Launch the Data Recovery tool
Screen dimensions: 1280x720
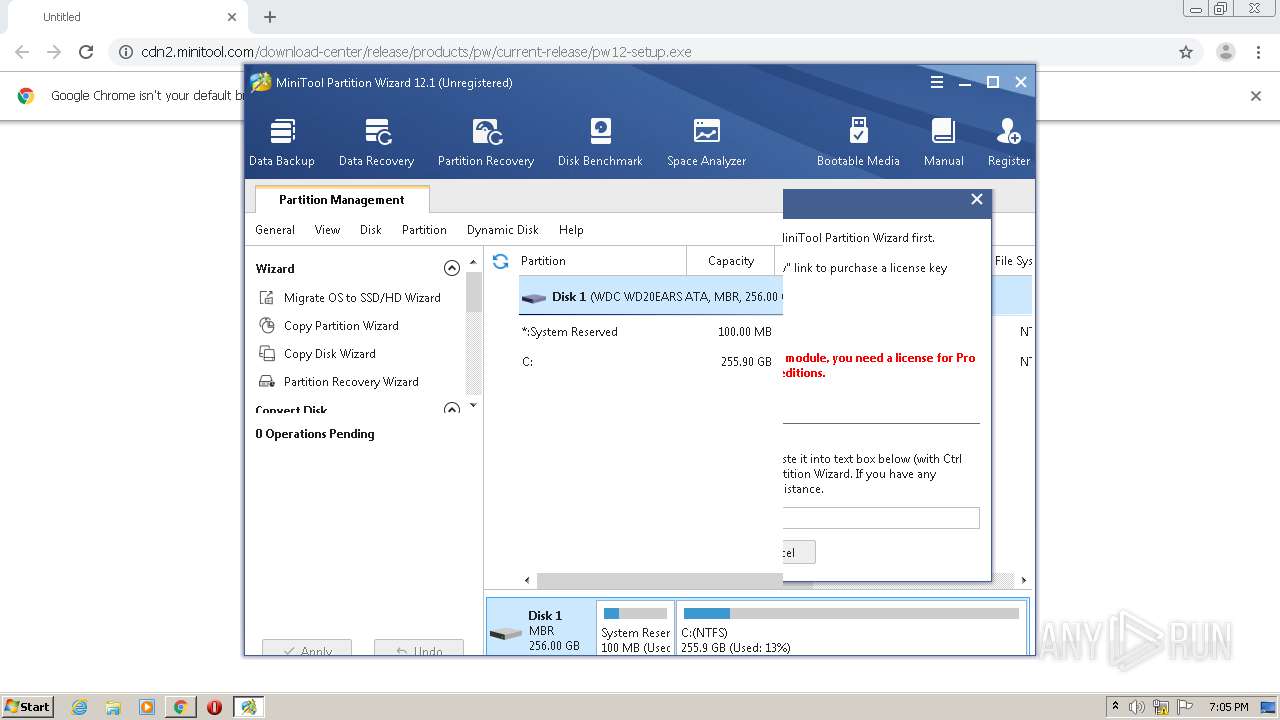(376, 142)
